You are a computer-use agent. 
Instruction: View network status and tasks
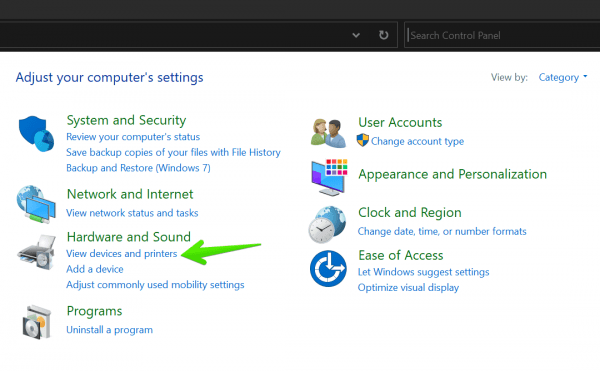[132, 213]
